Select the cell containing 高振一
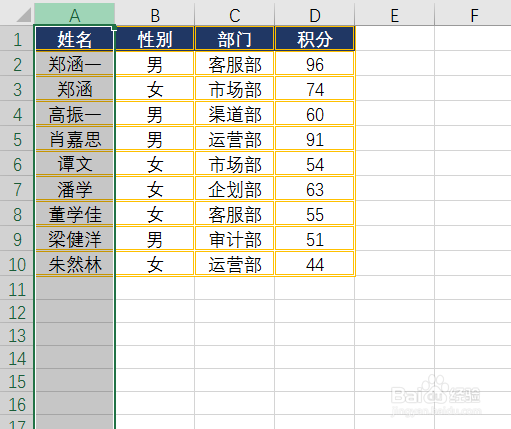The width and height of the screenshot is (511, 429). click(x=75, y=114)
